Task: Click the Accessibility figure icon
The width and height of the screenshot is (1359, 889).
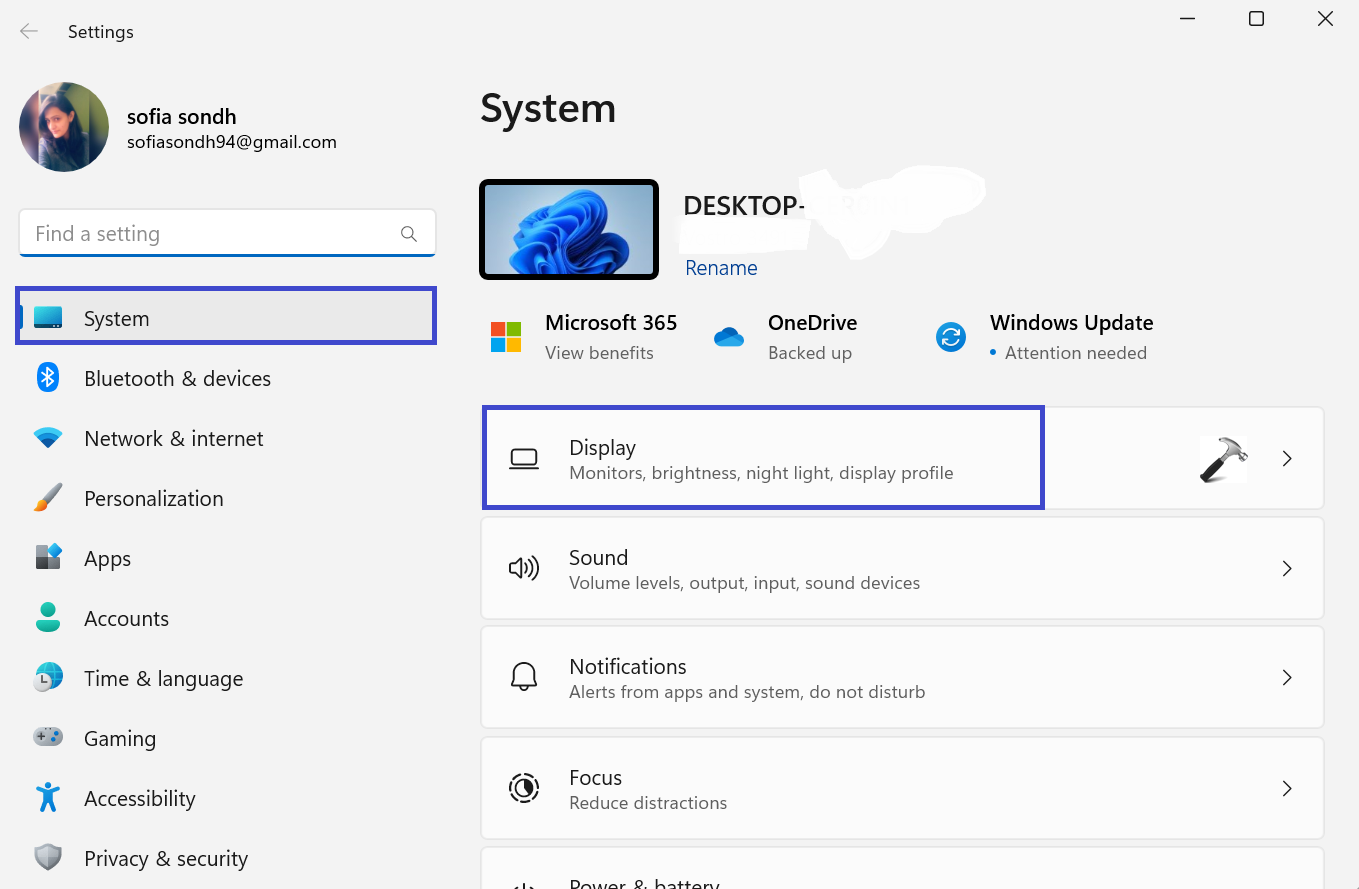Action: [48, 798]
